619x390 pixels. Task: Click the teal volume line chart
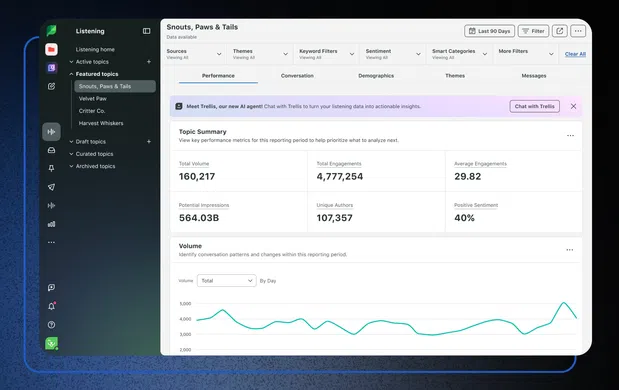386,319
